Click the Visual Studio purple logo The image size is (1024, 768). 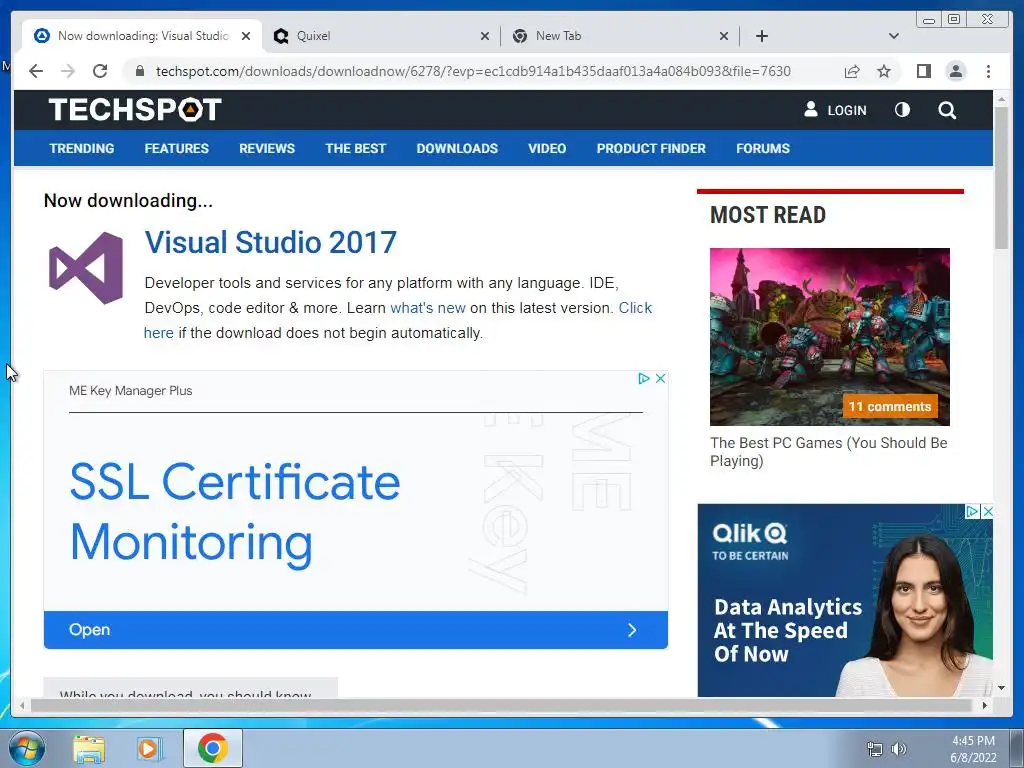point(86,268)
